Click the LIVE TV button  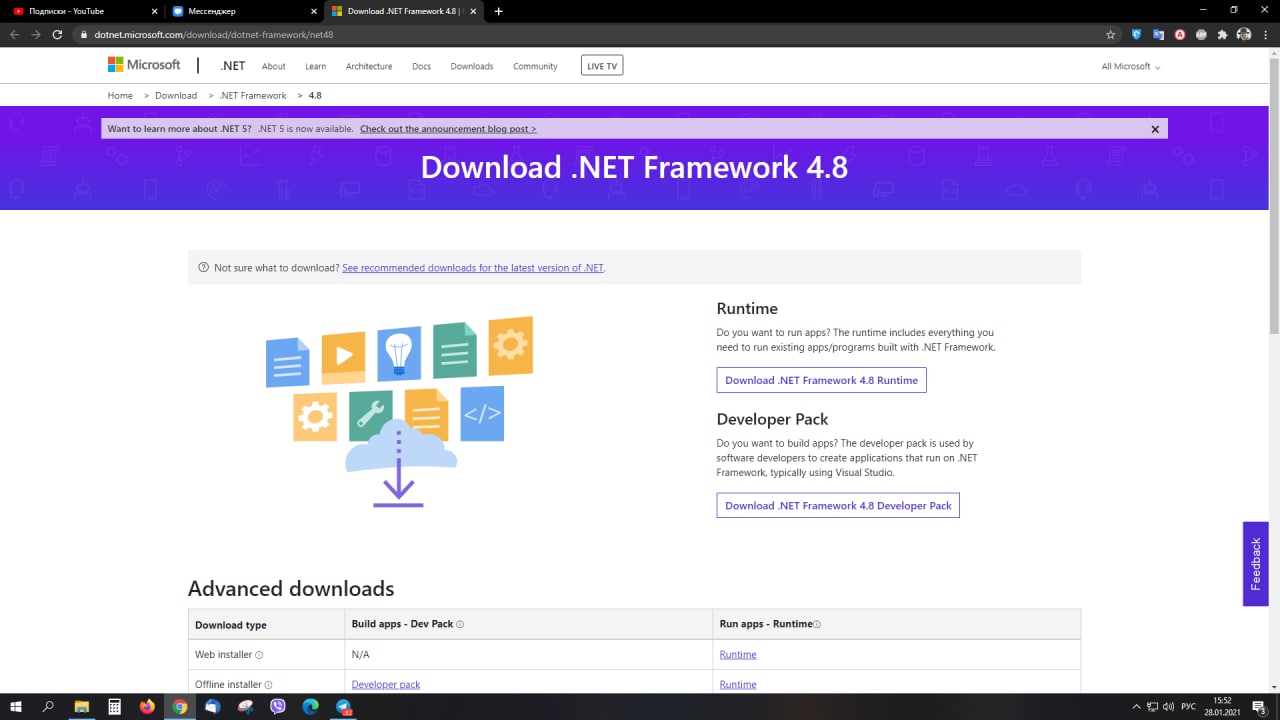pyautogui.click(x=602, y=66)
